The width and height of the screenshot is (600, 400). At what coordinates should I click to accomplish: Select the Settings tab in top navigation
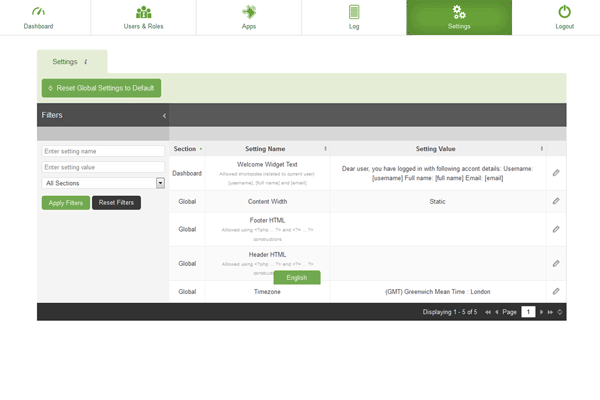click(459, 17)
